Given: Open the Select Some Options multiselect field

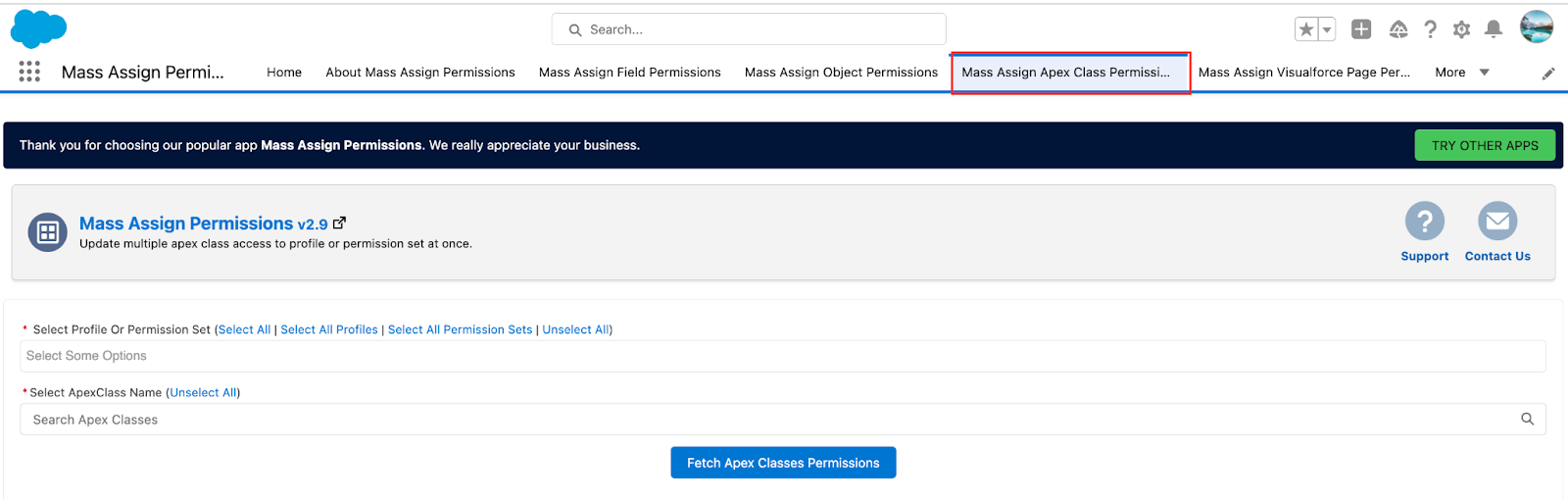Looking at the screenshot, I should click(x=783, y=356).
